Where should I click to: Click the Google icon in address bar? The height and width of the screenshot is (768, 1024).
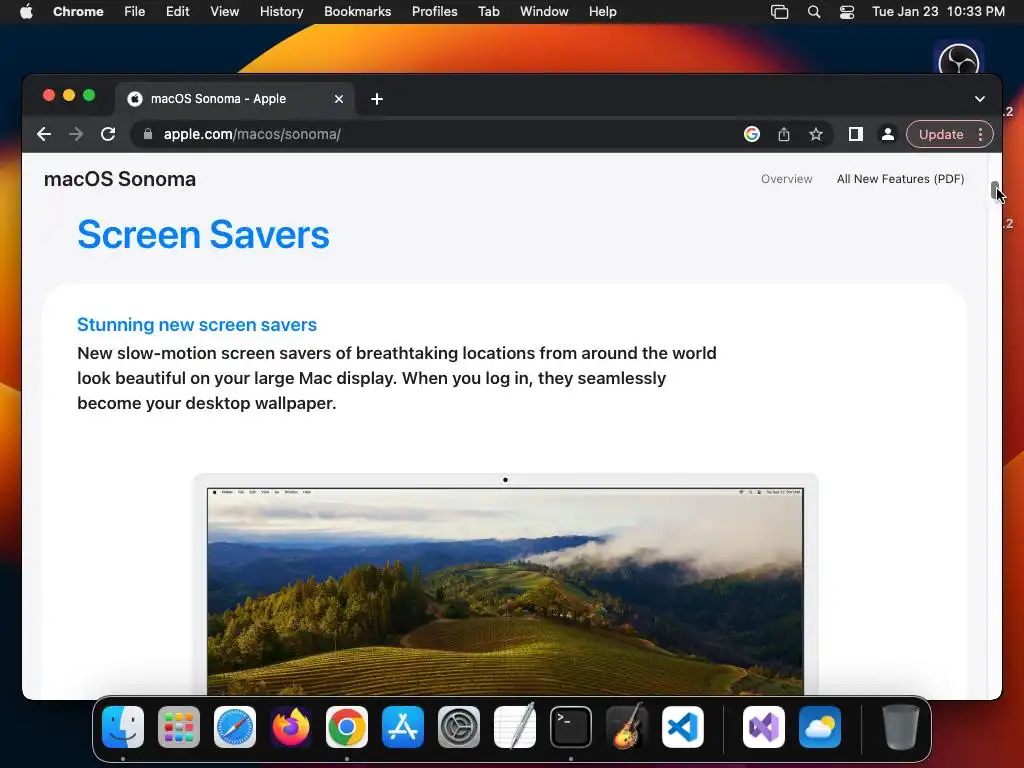(752, 135)
